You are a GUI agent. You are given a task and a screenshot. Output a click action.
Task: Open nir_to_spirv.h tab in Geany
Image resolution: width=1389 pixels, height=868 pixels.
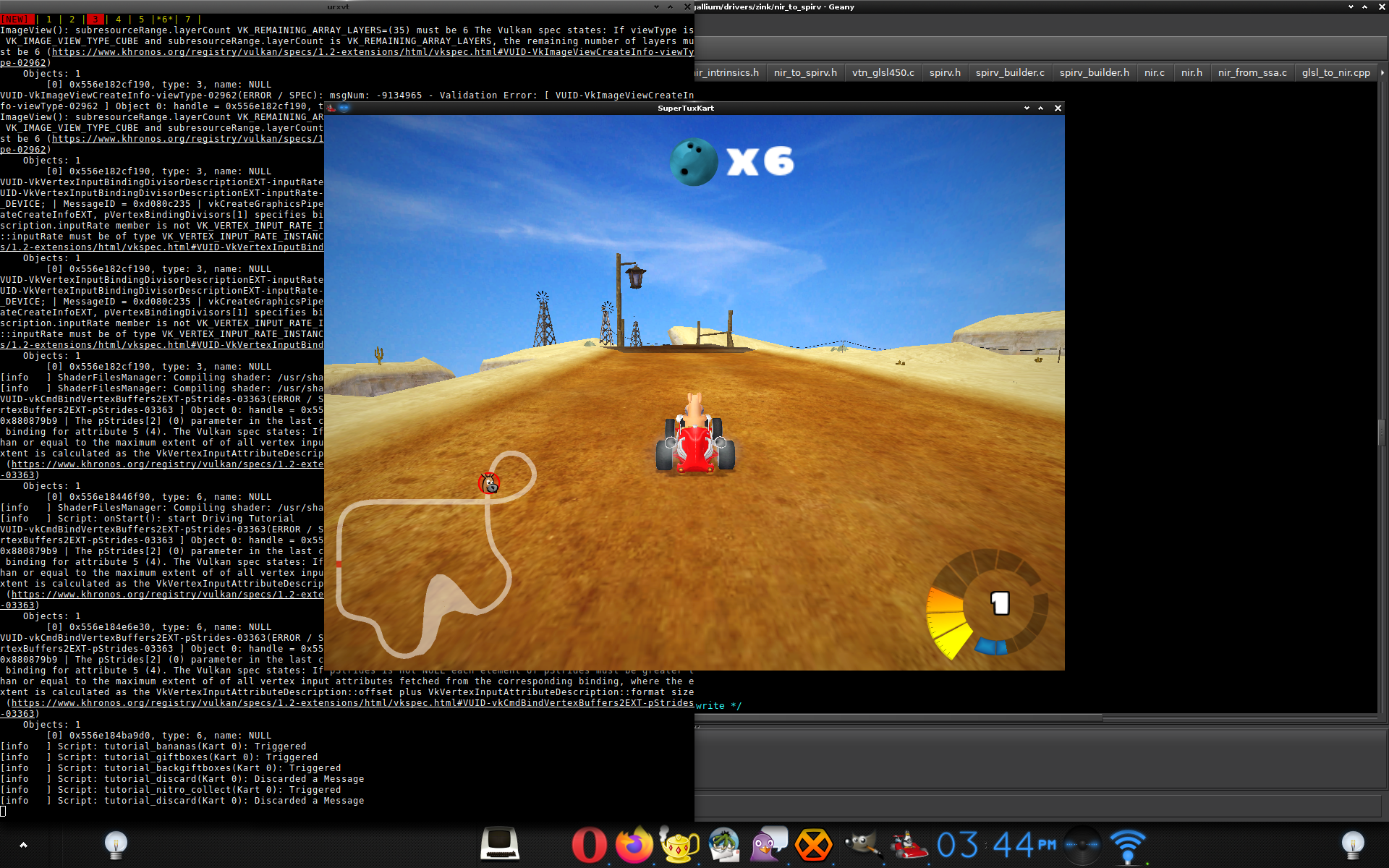(805, 72)
